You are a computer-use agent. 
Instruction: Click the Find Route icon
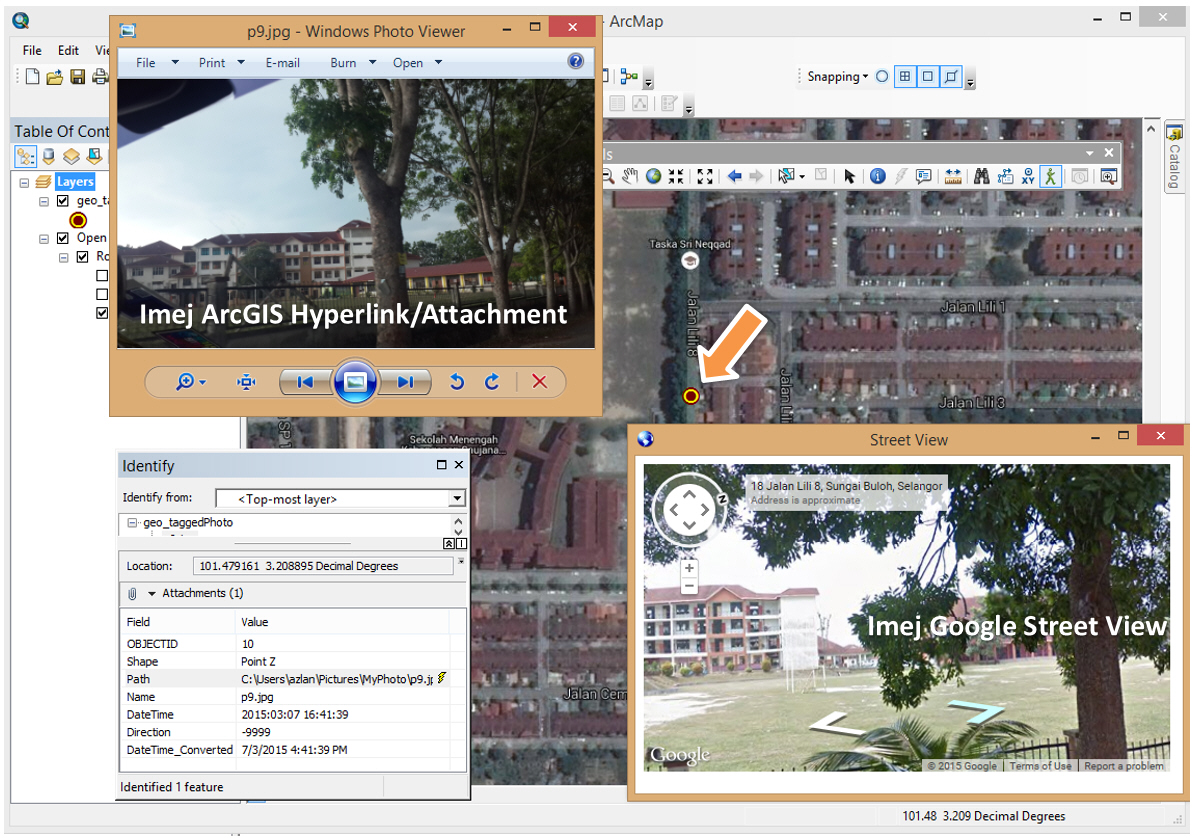coord(1005,176)
